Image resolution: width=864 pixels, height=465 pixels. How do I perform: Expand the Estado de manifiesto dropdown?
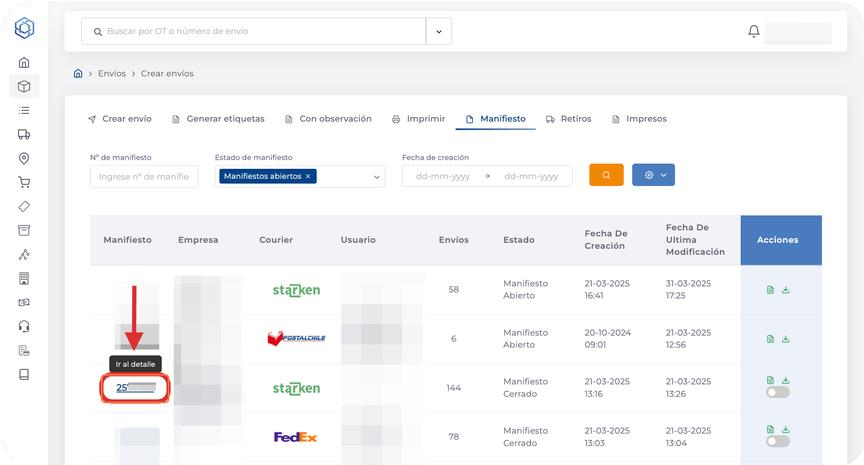pyautogui.click(x=377, y=176)
